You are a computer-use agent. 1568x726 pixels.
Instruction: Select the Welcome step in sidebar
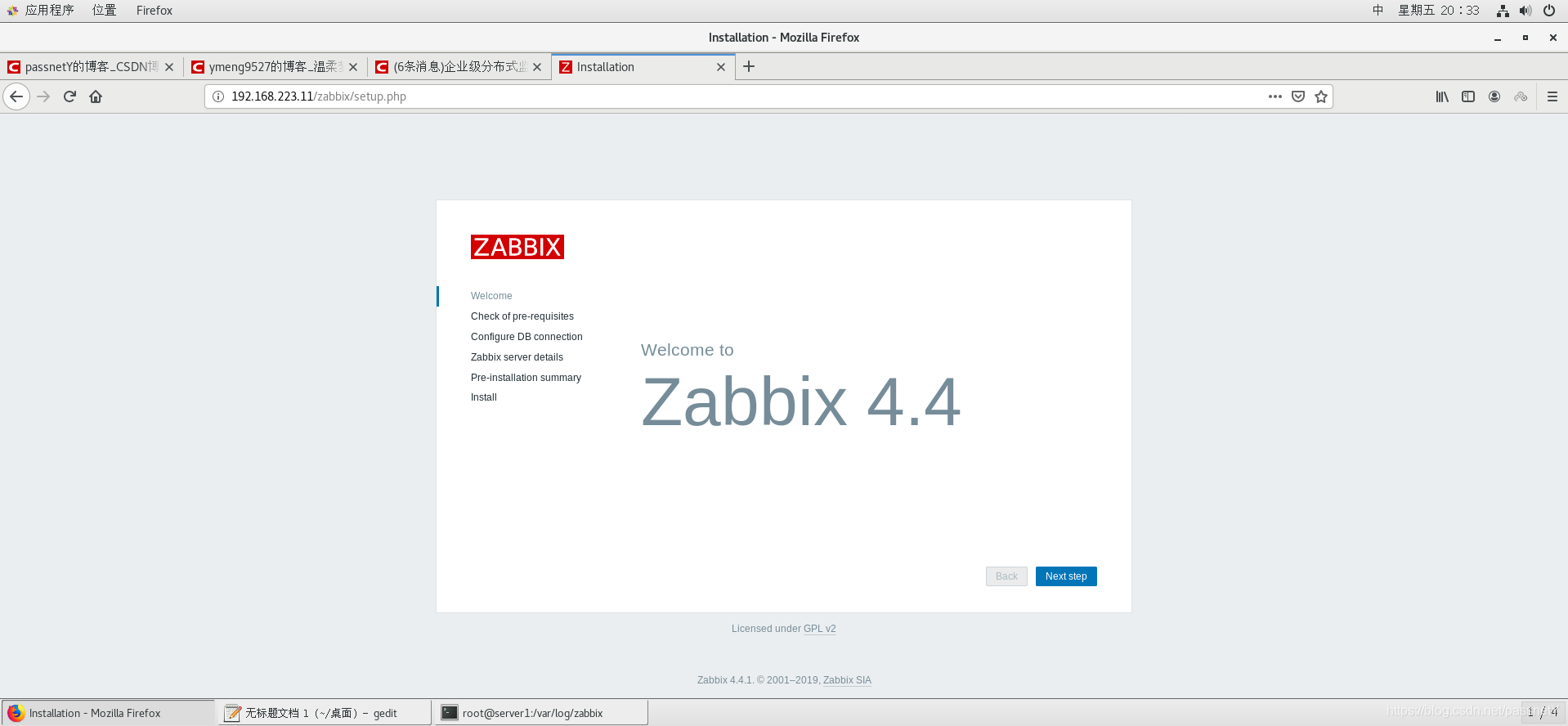(491, 296)
